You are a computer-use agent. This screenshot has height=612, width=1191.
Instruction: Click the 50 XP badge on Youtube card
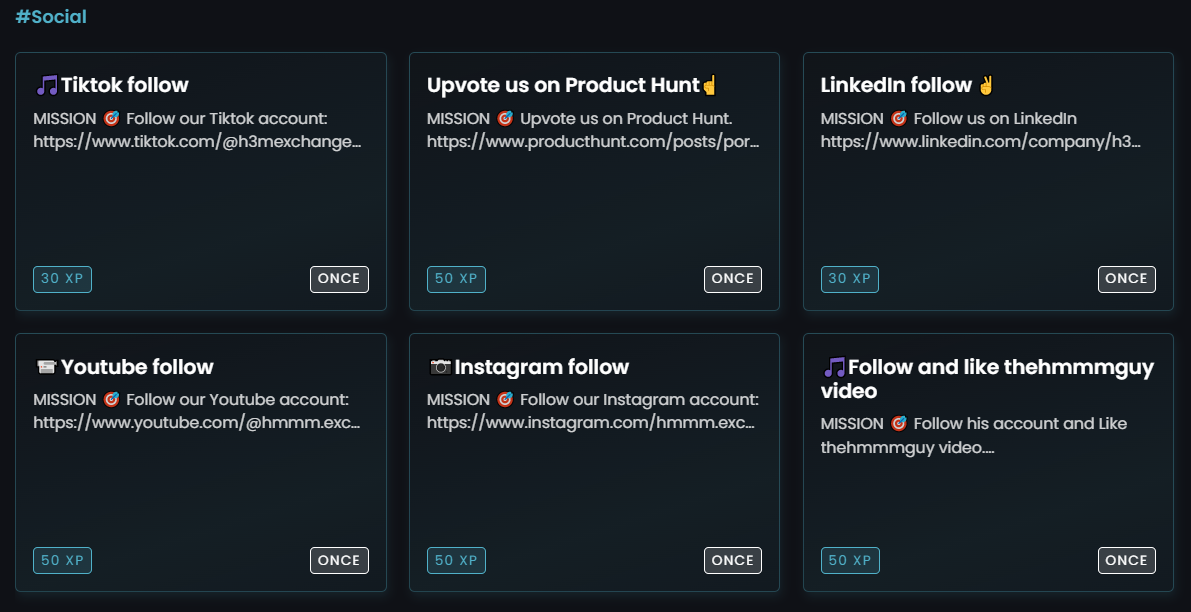tap(62, 561)
